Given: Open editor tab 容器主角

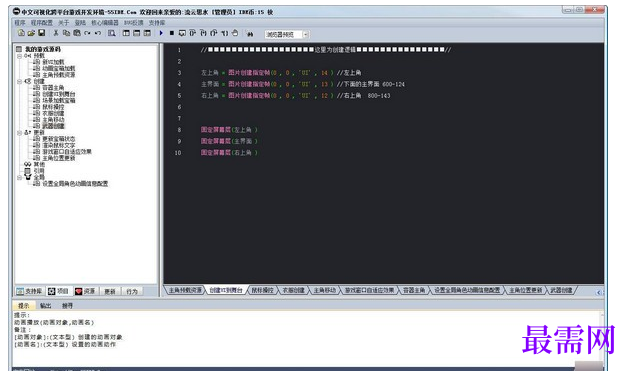Looking at the screenshot, I should [414, 290].
